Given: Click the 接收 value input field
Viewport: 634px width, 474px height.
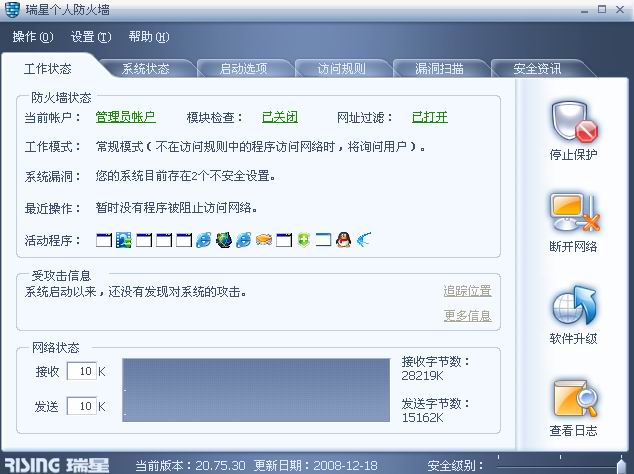Looking at the screenshot, I should pos(82,371).
